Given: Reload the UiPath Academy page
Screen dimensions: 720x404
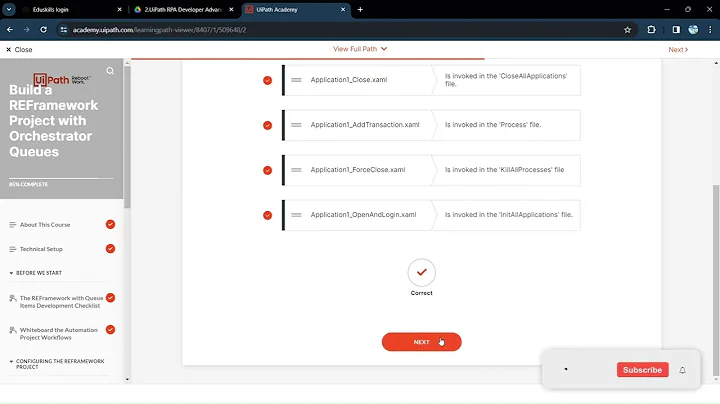Looking at the screenshot, I should (44, 29).
